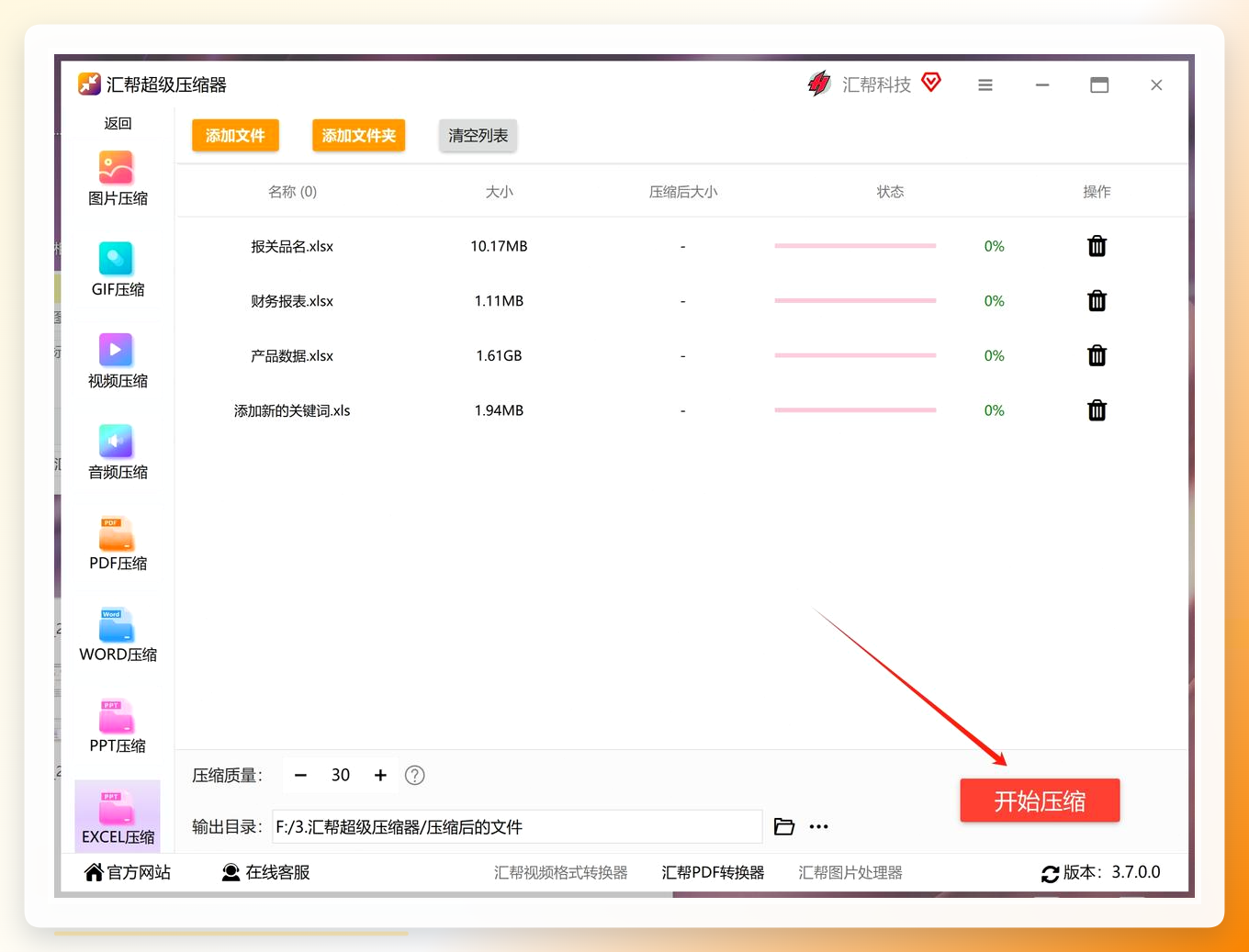Maximize the compressor window

click(x=1099, y=84)
